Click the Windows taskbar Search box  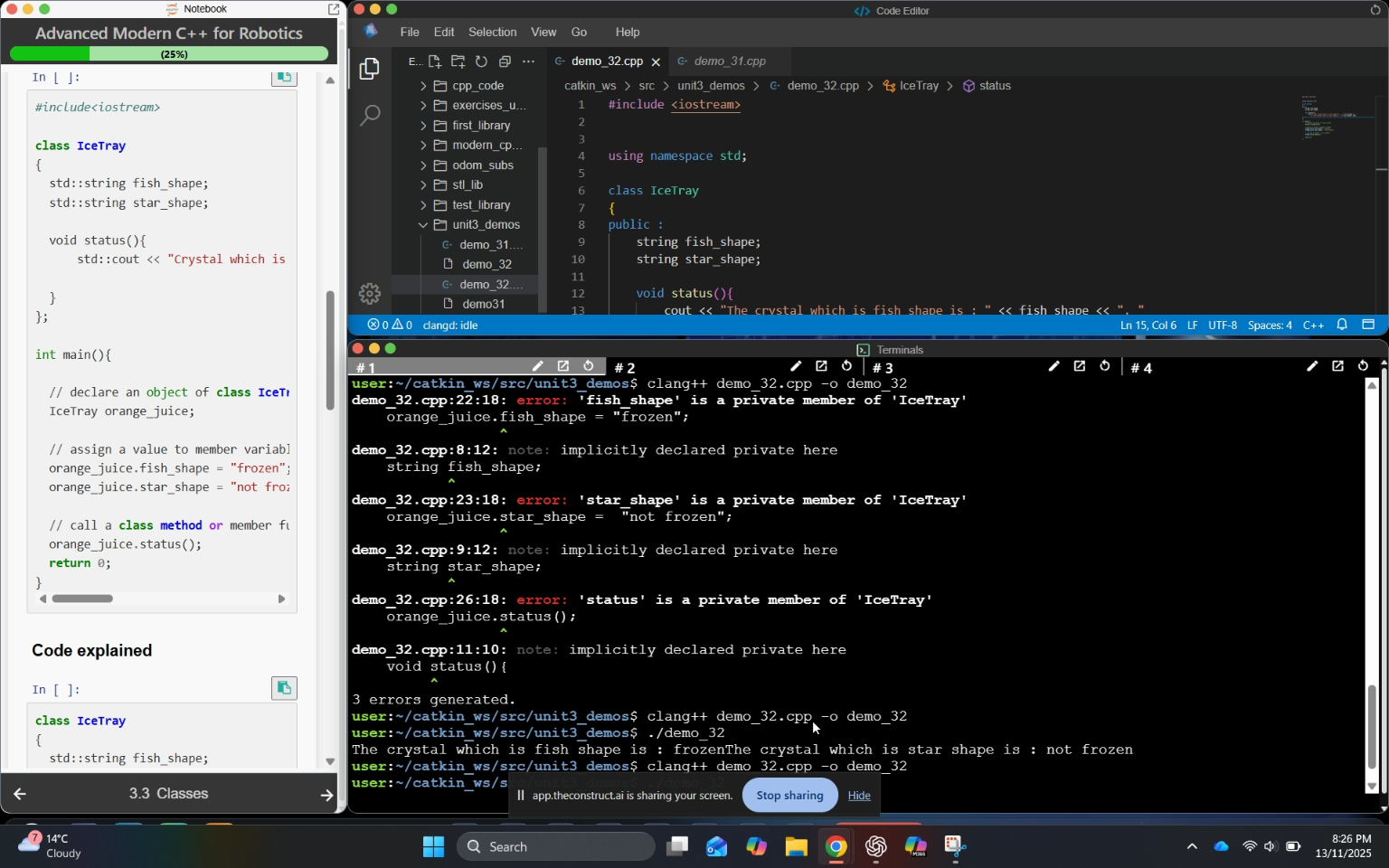pyautogui.click(x=556, y=846)
